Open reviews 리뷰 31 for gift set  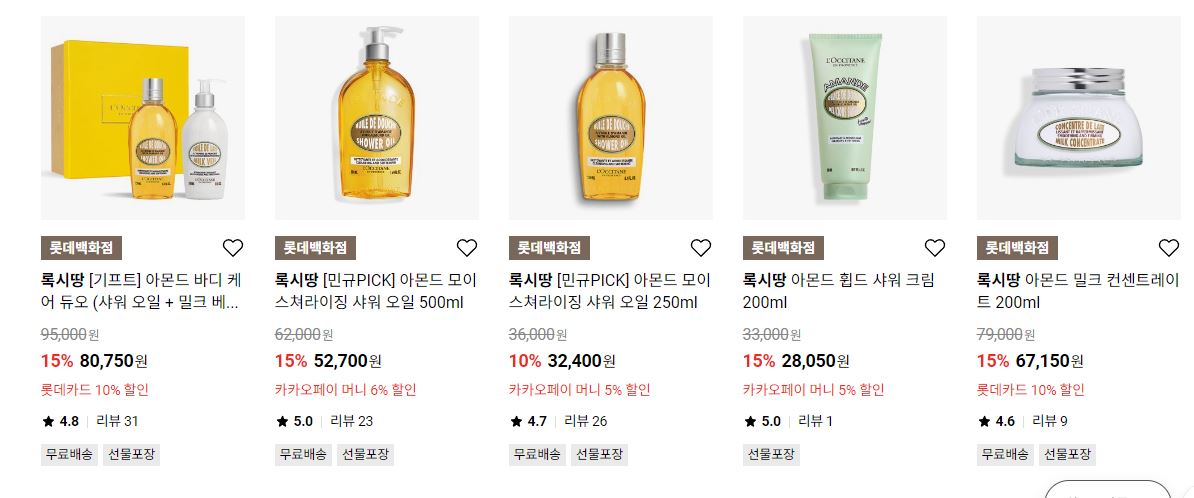[x=117, y=421]
